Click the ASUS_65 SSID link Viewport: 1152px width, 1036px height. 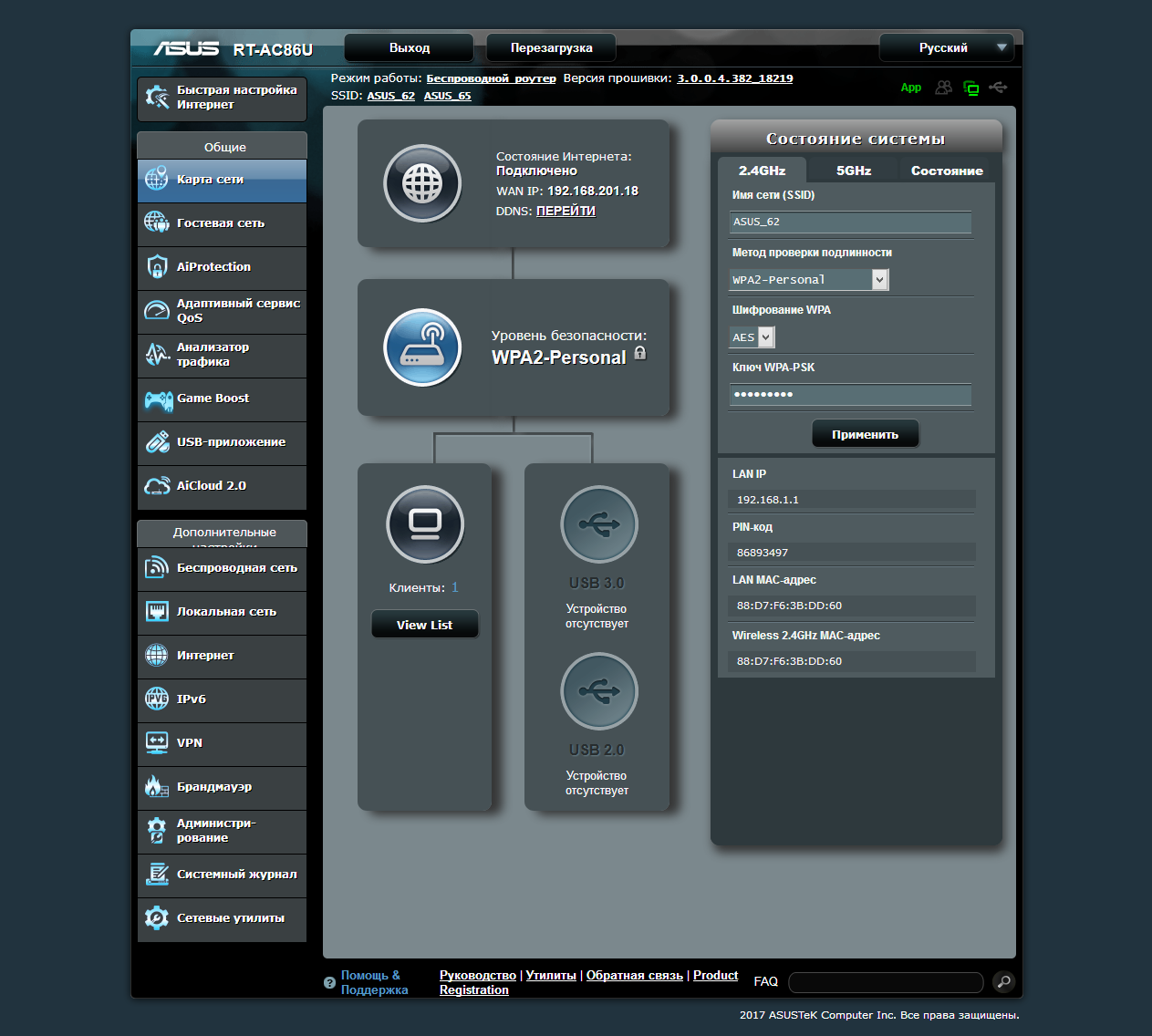coord(447,96)
